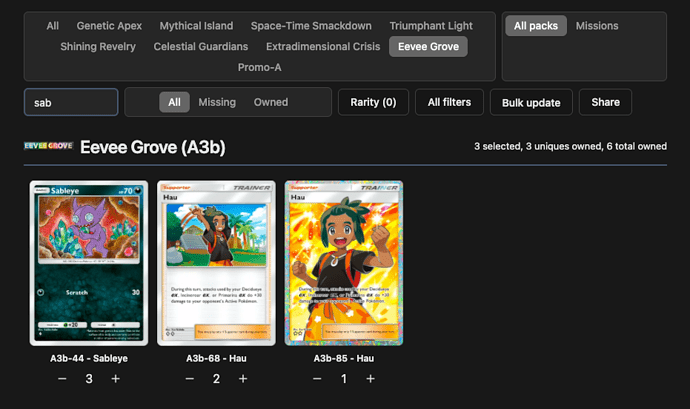
Task: Filter to Owned cards only
Action: pyautogui.click(x=271, y=102)
